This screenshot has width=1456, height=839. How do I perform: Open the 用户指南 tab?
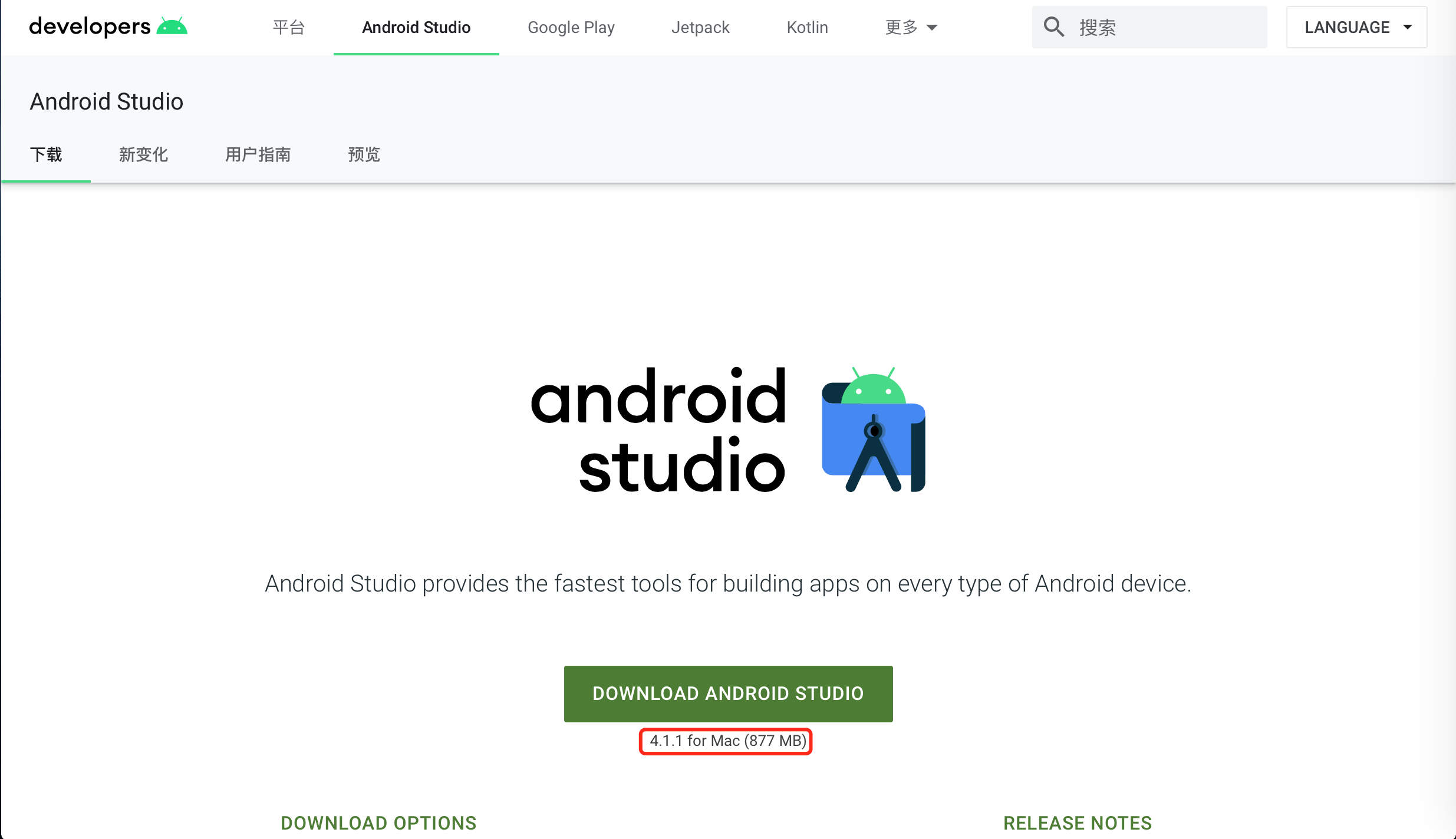[x=257, y=154]
